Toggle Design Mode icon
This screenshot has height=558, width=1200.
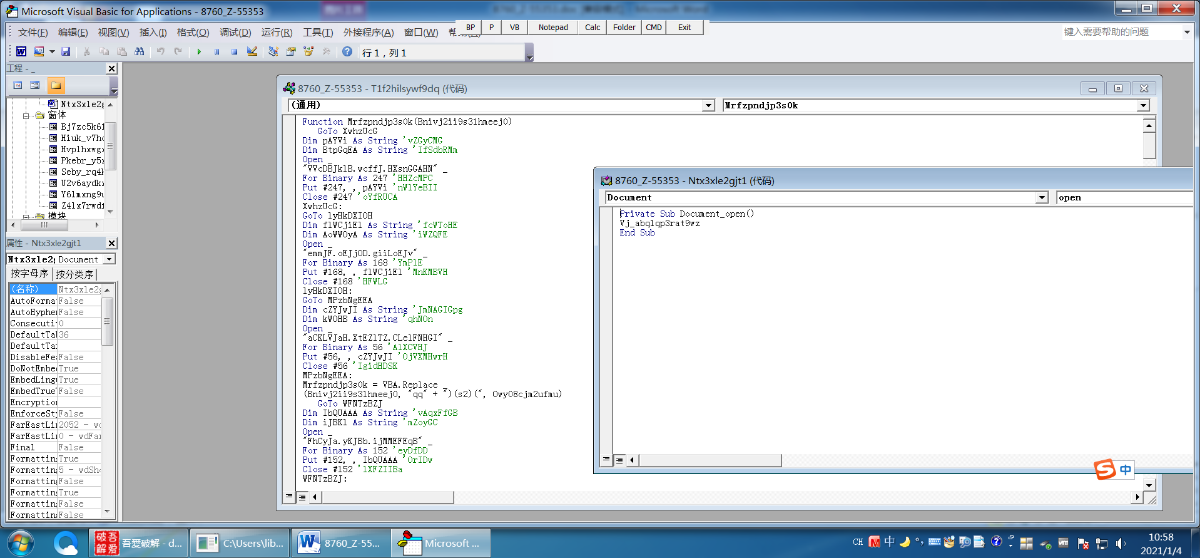(x=252, y=51)
